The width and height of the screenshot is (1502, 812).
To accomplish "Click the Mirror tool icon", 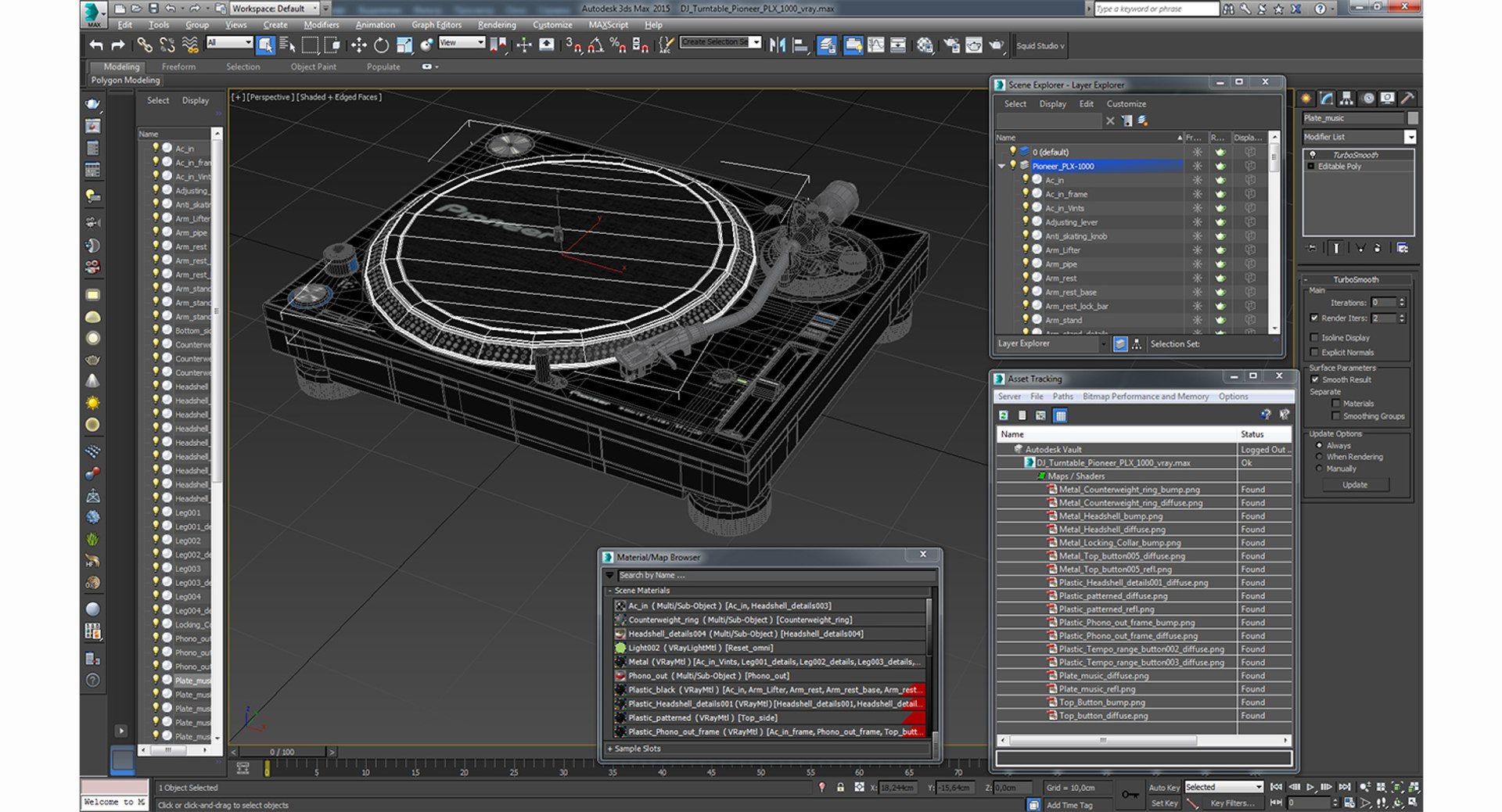I will [777, 45].
